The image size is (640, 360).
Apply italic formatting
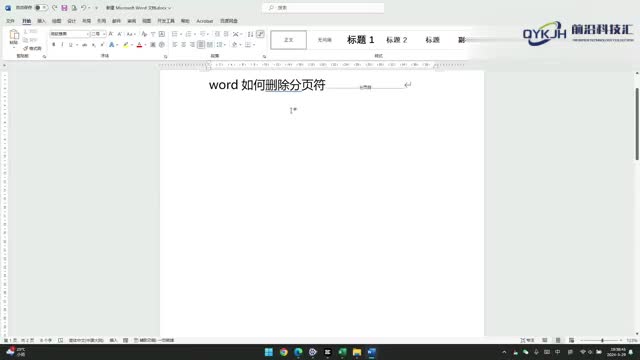pos(62,44)
